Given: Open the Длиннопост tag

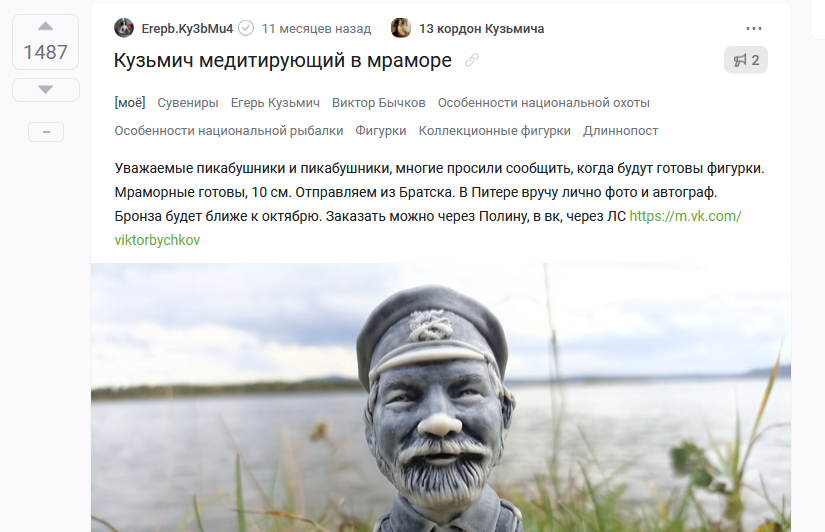Looking at the screenshot, I should coord(620,131).
